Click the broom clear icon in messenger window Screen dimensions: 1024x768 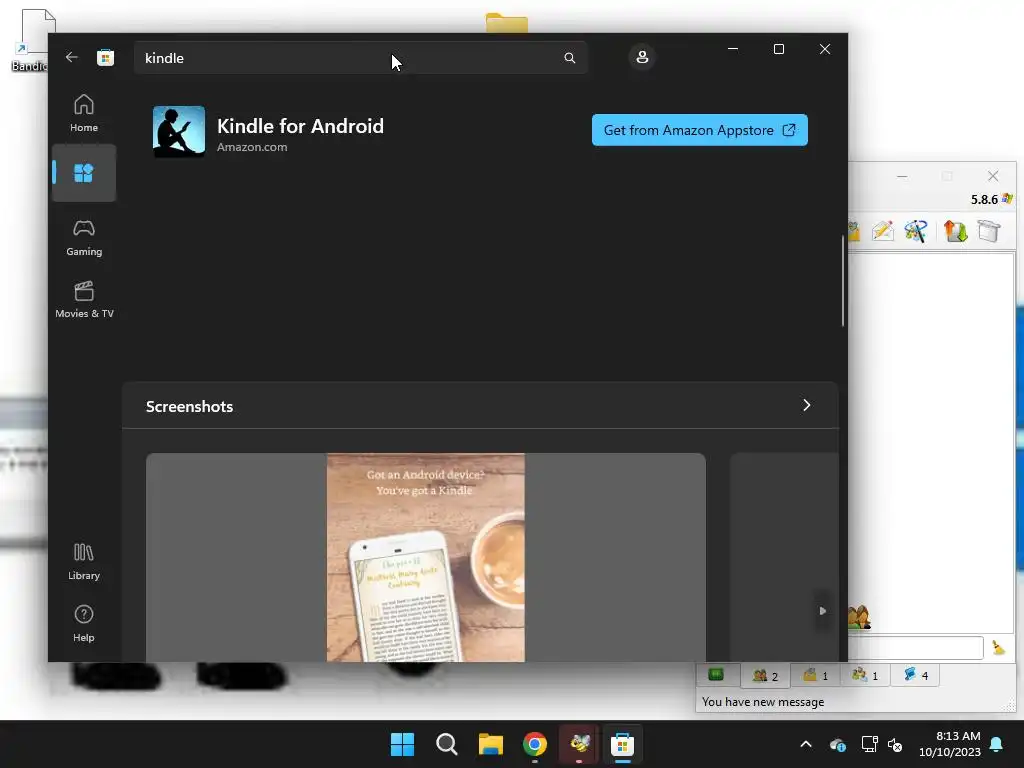pyautogui.click(x=999, y=647)
